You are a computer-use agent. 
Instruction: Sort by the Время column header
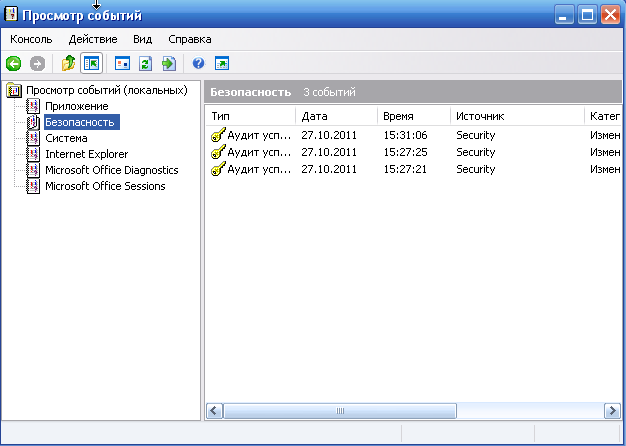(414, 116)
